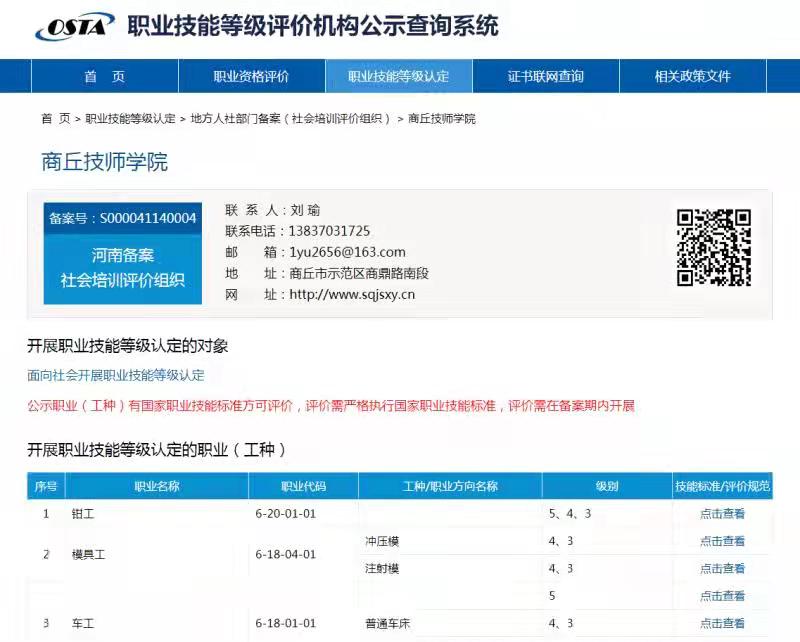Image resolution: width=800 pixels, height=642 pixels.
Task: Open 点击查看 link for 冲压模 row
Action: point(722,541)
